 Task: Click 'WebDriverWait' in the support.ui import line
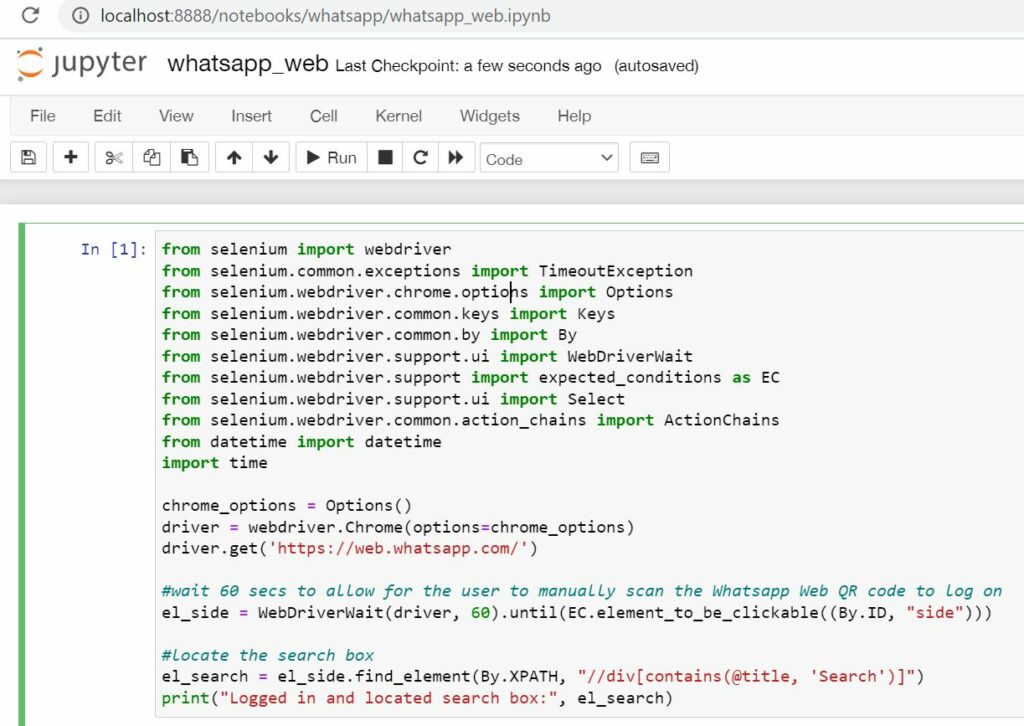pos(630,356)
